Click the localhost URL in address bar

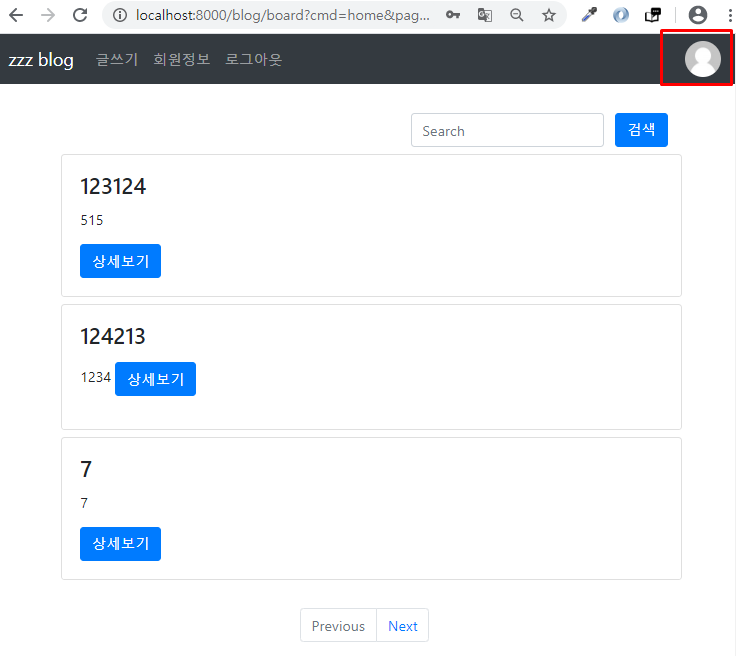click(x=283, y=15)
